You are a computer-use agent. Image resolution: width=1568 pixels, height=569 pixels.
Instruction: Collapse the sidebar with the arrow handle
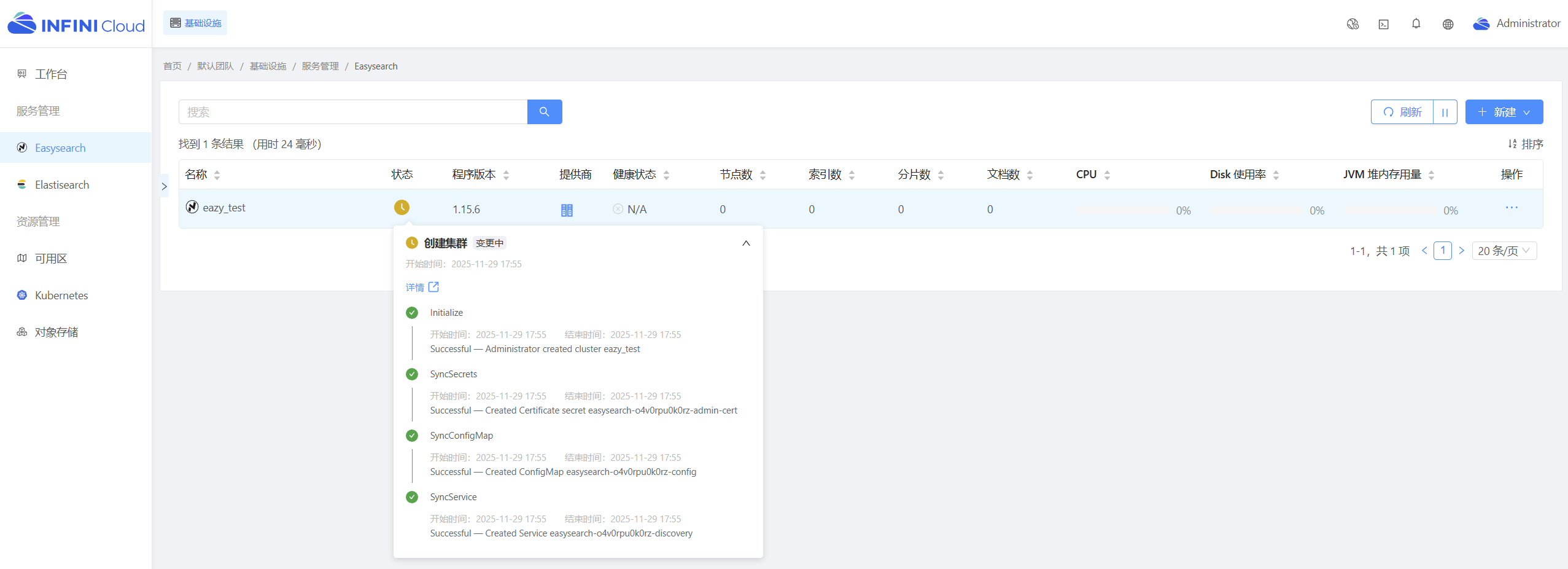tap(164, 186)
